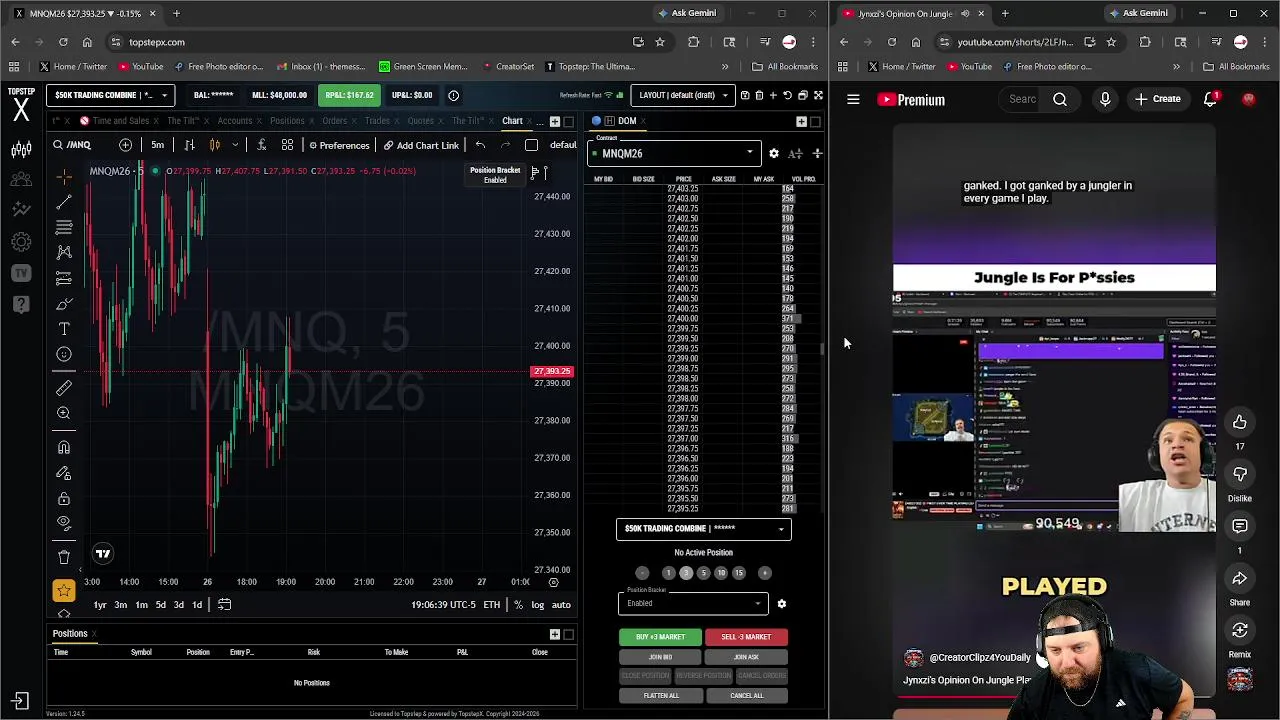Image resolution: width=1280 pixels, height=720 pixels.
Task: Click the fullscreen expand icon in top bar
Action: tap(818, 95)
